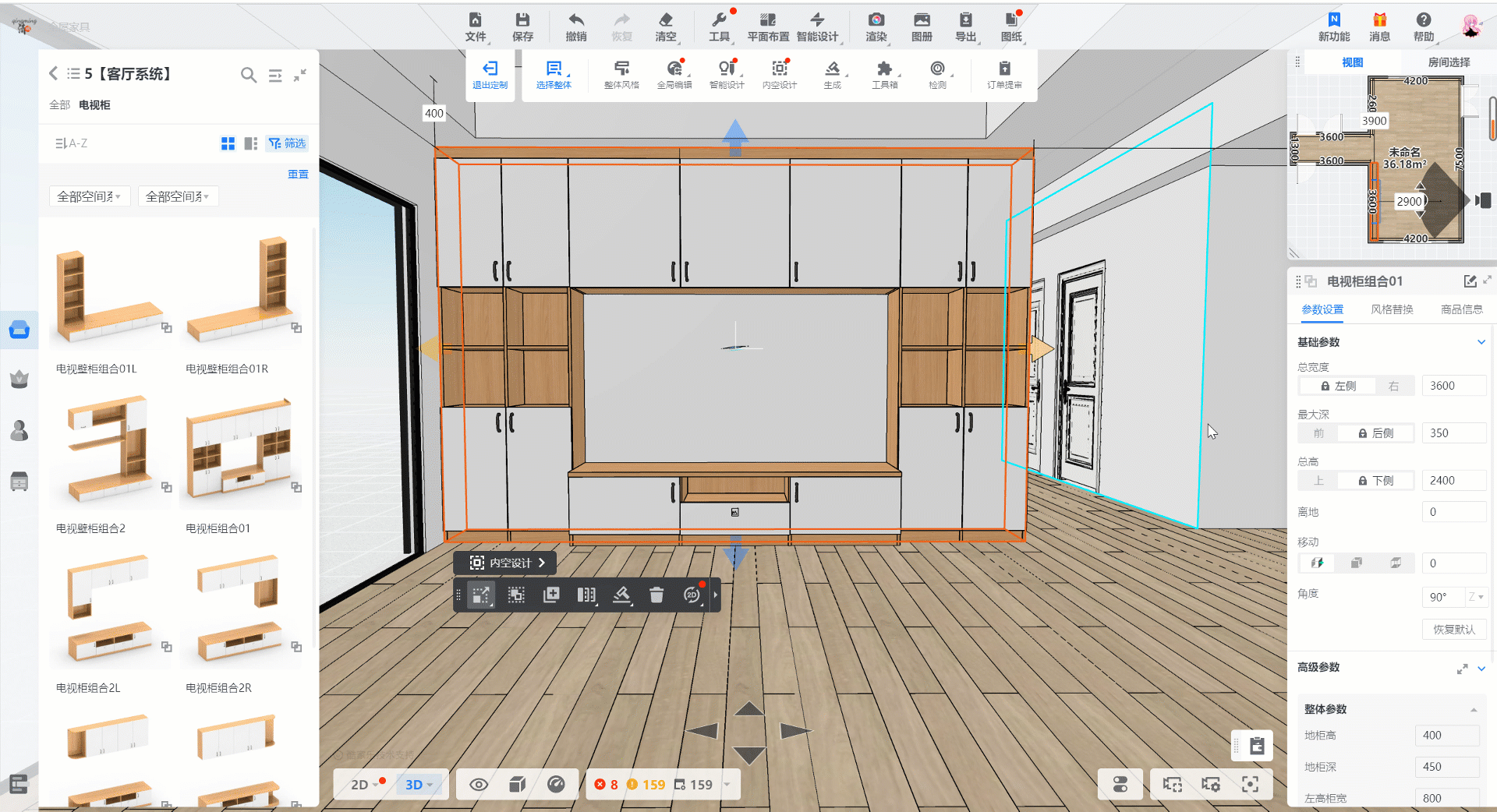Lock total width to left side (左侧)
Image resolution: width=1497 pixels, height=812 pixels.
point(1338,386)
